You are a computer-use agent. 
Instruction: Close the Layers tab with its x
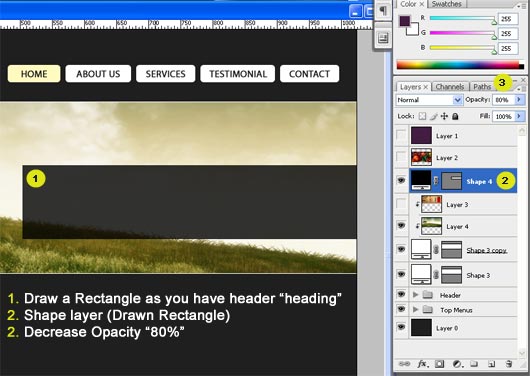426,87
